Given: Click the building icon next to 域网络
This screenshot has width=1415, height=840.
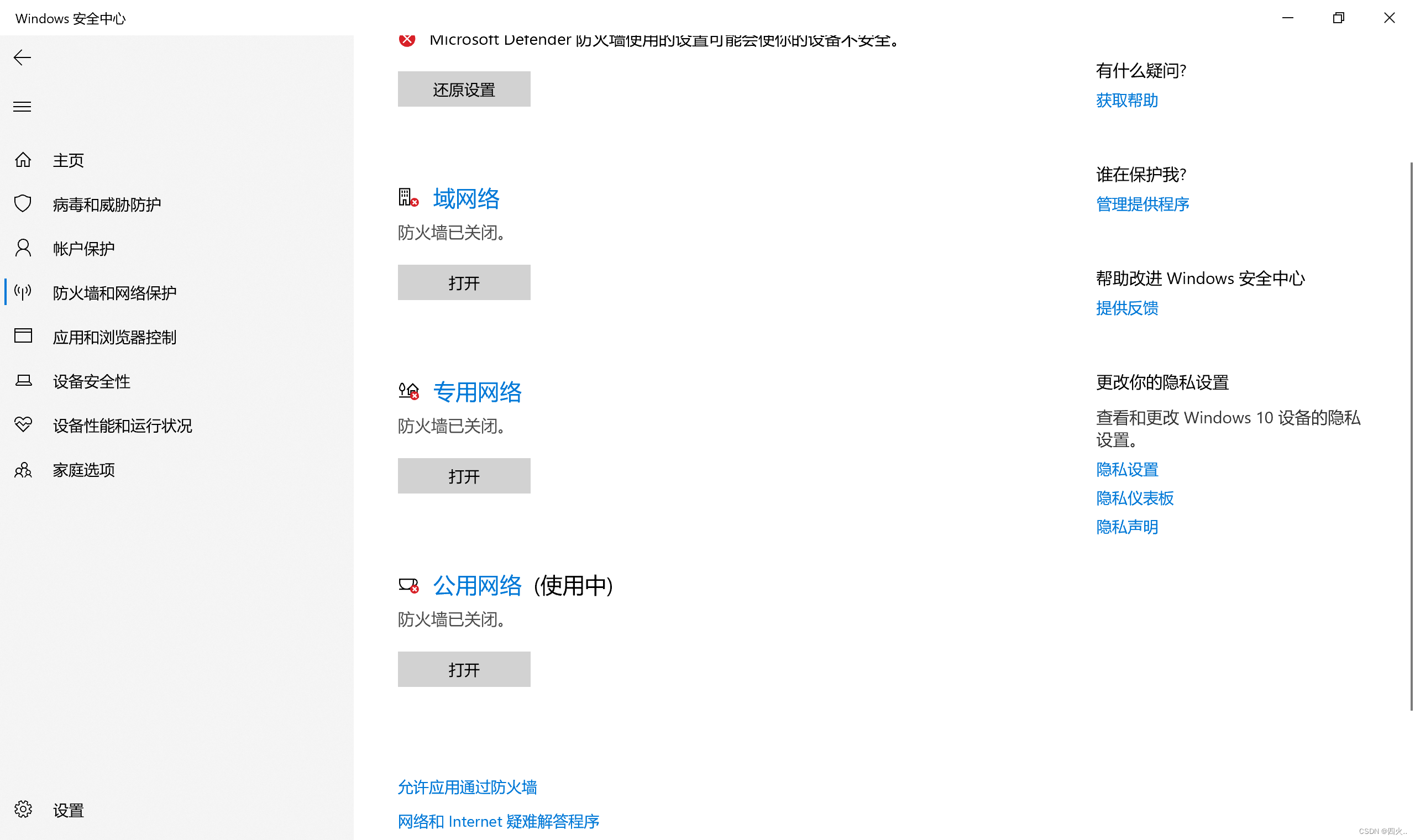Looking at the screenshot, I should point(408,198).
